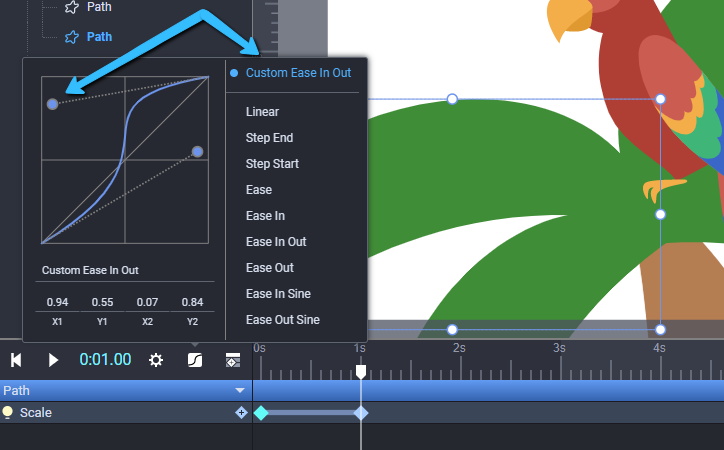
Task: Select the Scale keyframe at 1s
Action: [361, 413]
